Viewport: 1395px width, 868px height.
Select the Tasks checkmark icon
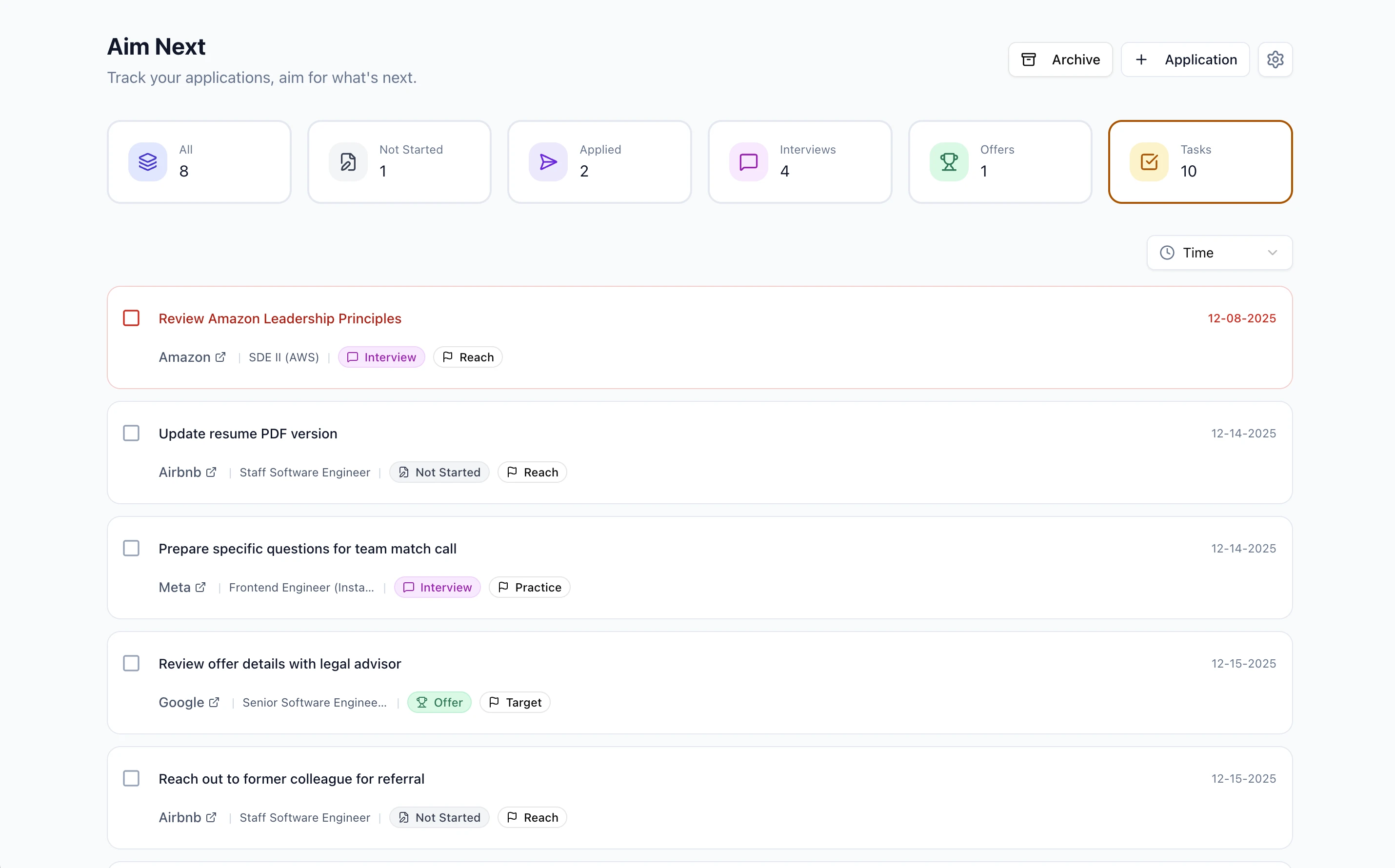point(1148,161)
